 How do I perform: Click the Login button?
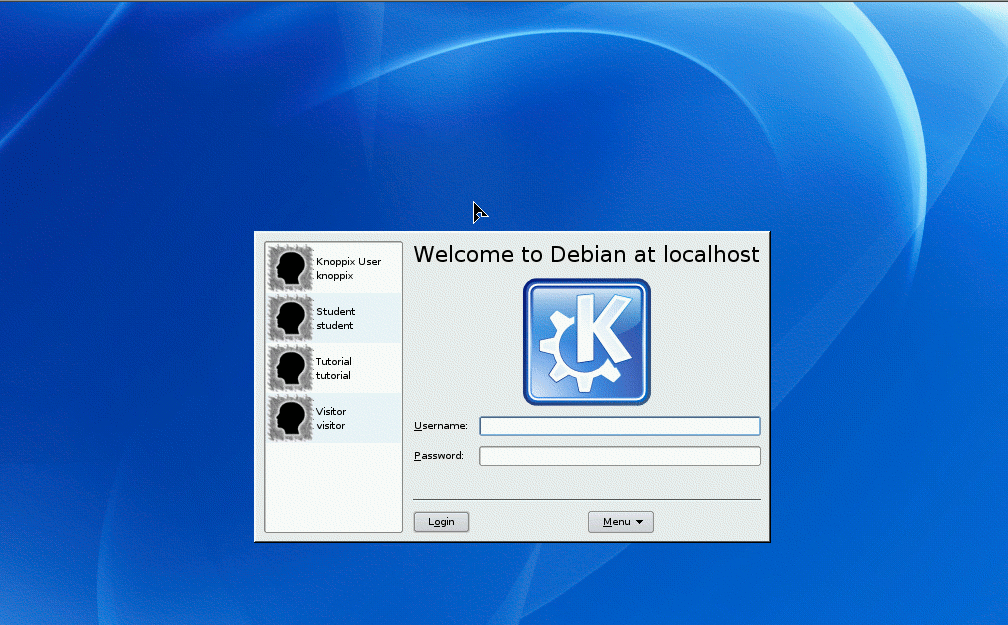click(441, 521)
